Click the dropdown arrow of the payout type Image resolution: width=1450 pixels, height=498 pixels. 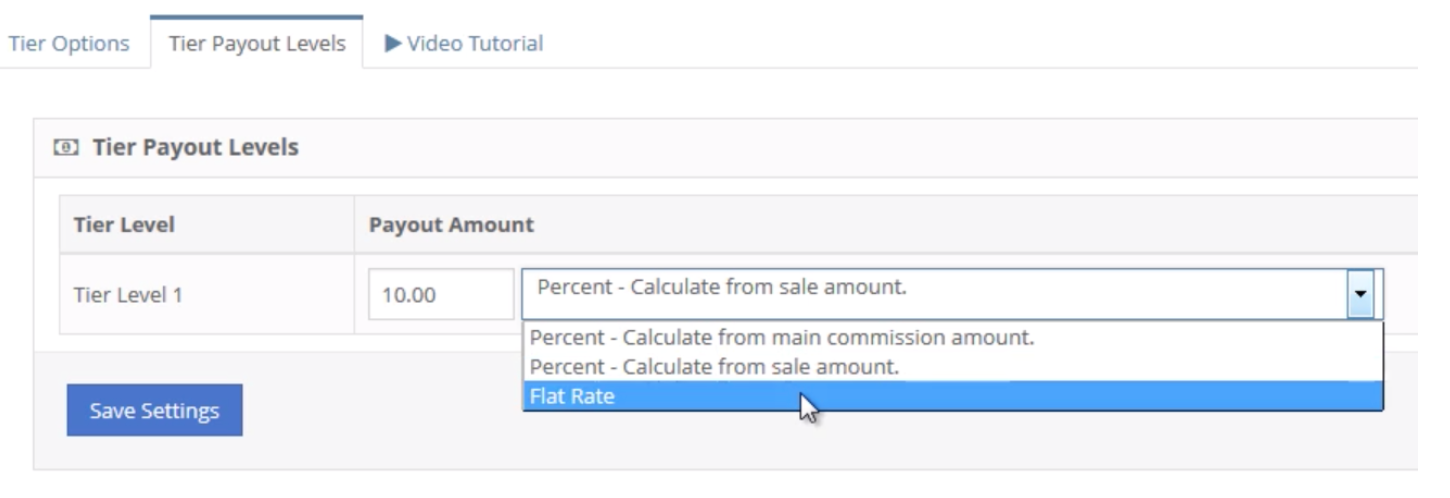point(1360,295)
